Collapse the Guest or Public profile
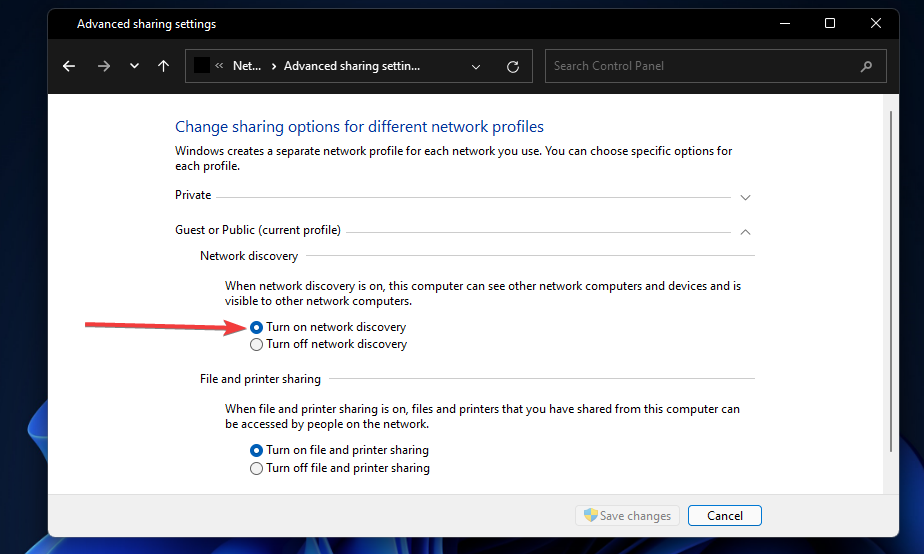Viewport: 924px width, 554px height. [745, 232]
